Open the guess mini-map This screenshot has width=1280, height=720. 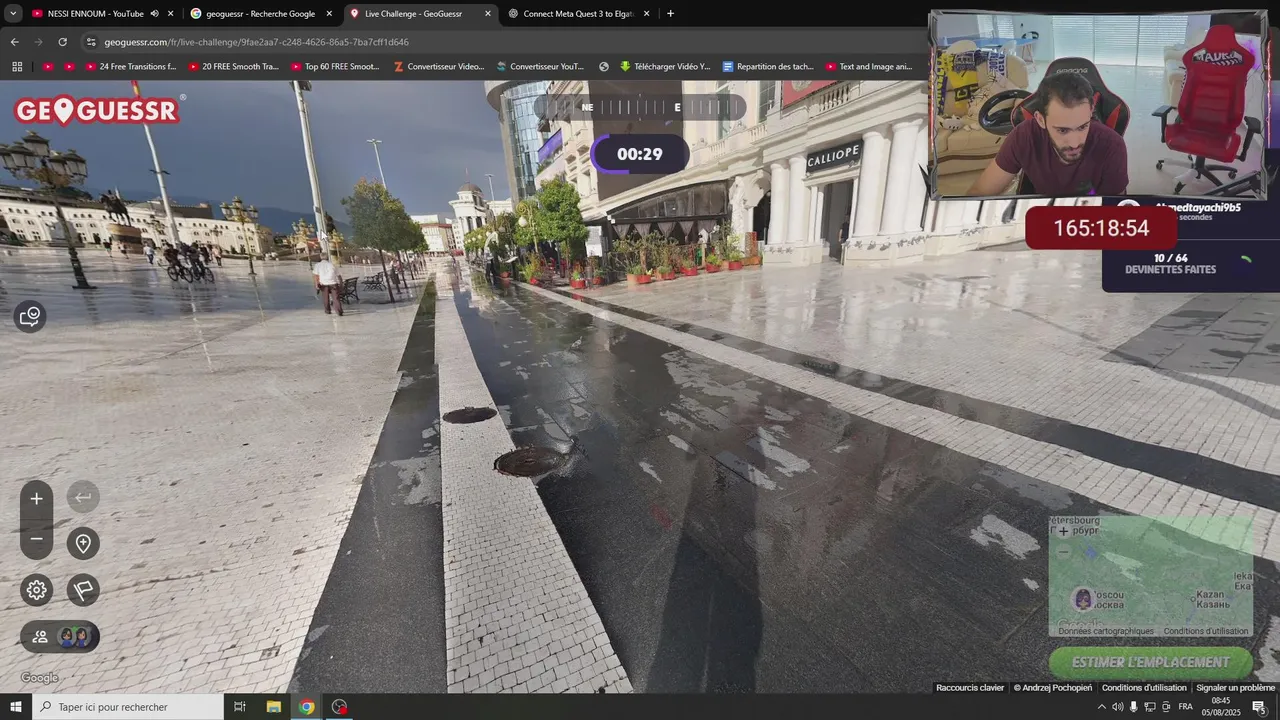1150,576
